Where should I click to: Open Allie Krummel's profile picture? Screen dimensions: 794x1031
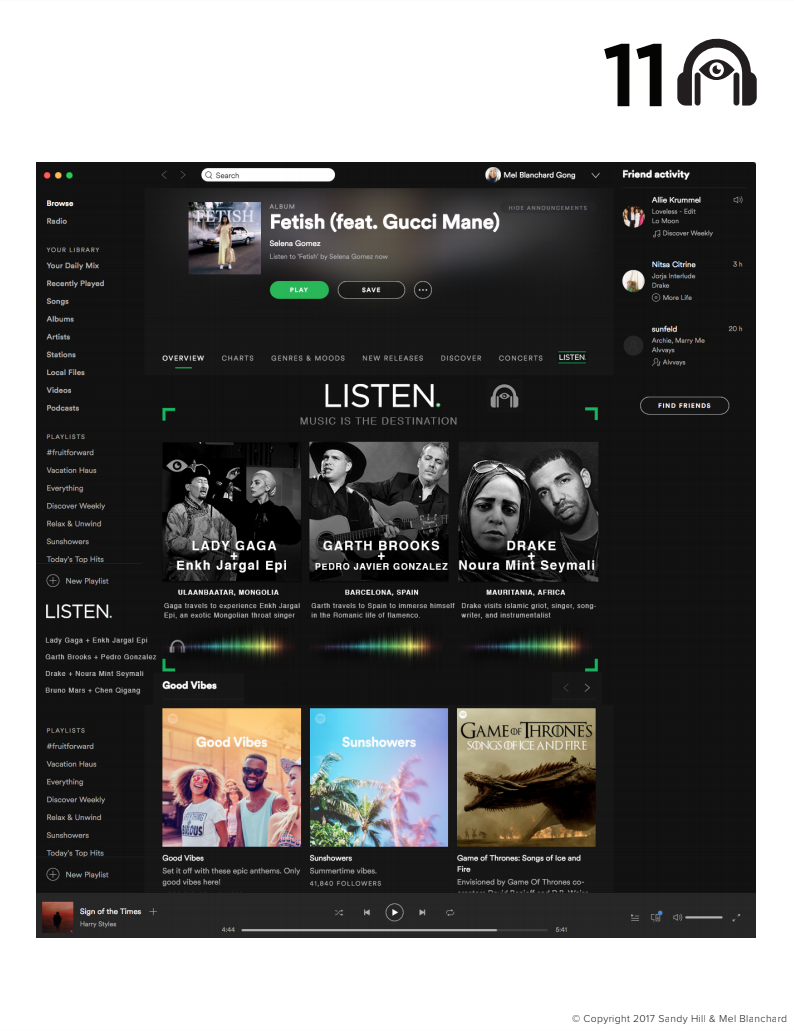point(634,216)
